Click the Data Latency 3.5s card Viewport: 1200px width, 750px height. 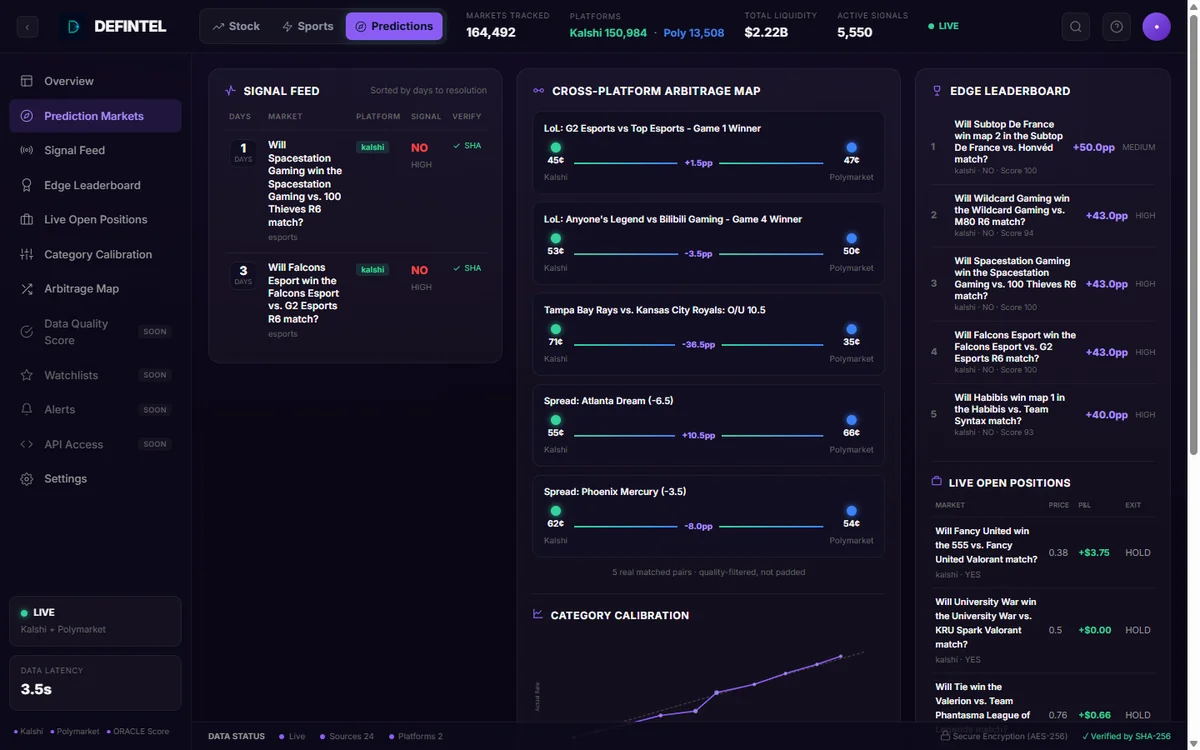95,682
